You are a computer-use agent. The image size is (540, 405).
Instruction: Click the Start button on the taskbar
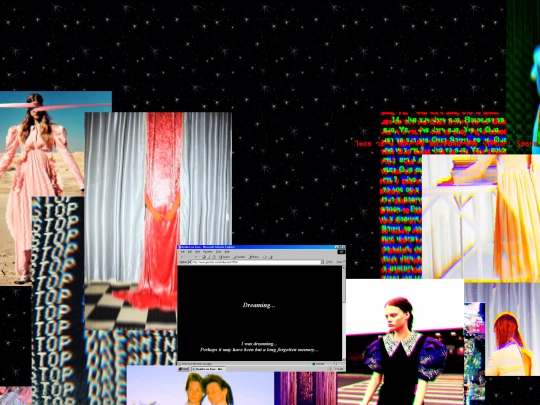(x=184, y=369)
